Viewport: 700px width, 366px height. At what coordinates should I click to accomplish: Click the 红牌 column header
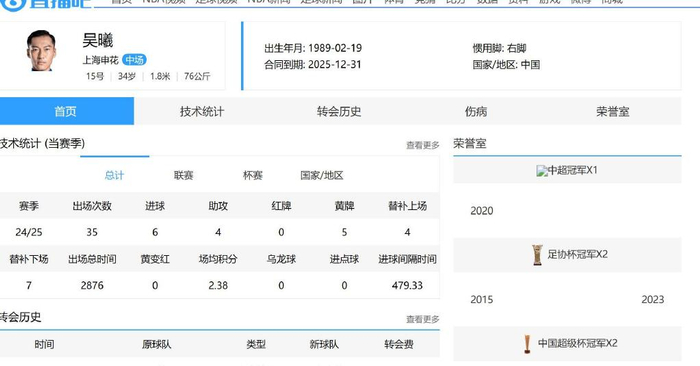click(x=281, y=206)
